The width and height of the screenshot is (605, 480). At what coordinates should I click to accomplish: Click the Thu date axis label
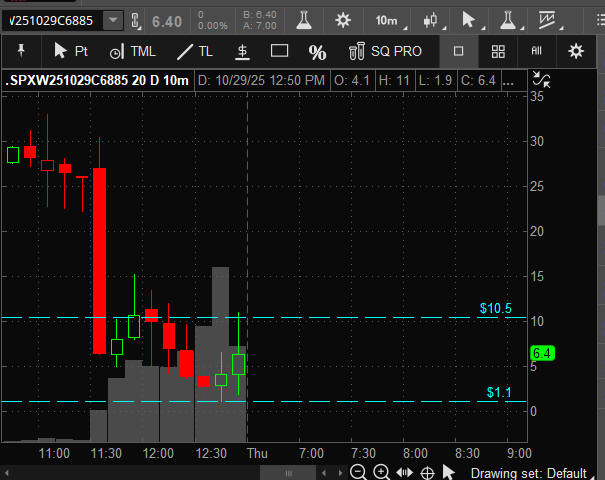257,453
